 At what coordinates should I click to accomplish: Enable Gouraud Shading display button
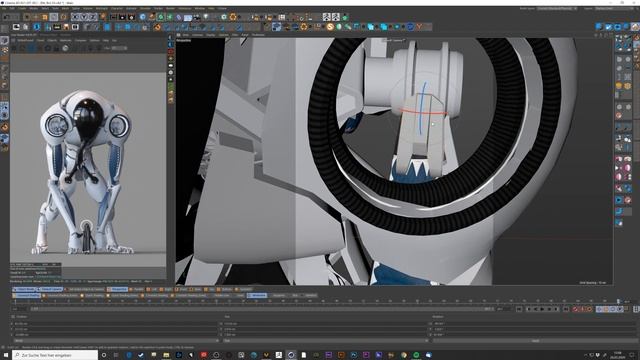(27, 296)
